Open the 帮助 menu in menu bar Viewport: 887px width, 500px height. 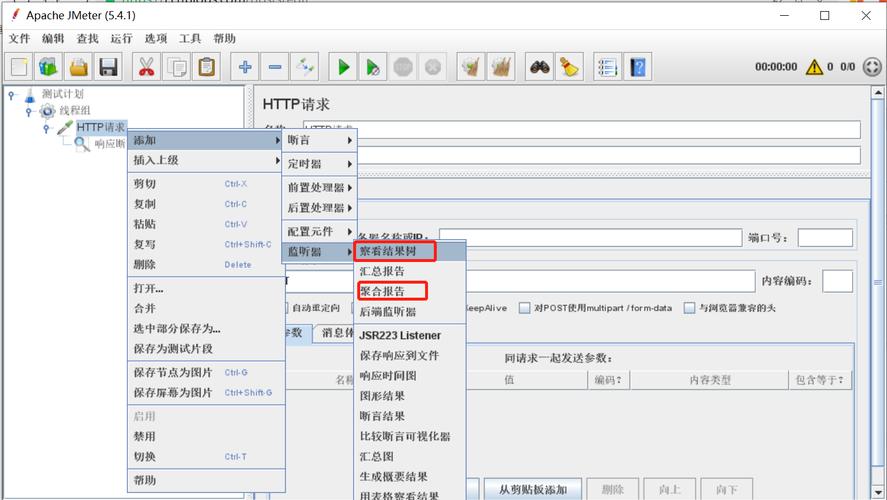click(224, 38)
